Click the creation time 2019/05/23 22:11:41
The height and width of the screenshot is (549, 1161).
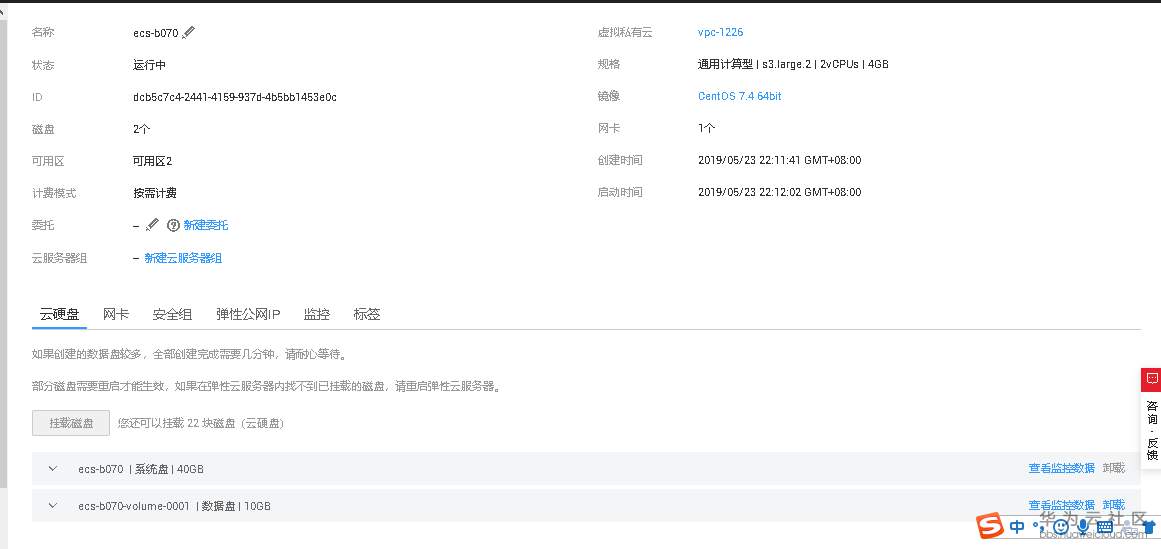[x=780, y=160]
